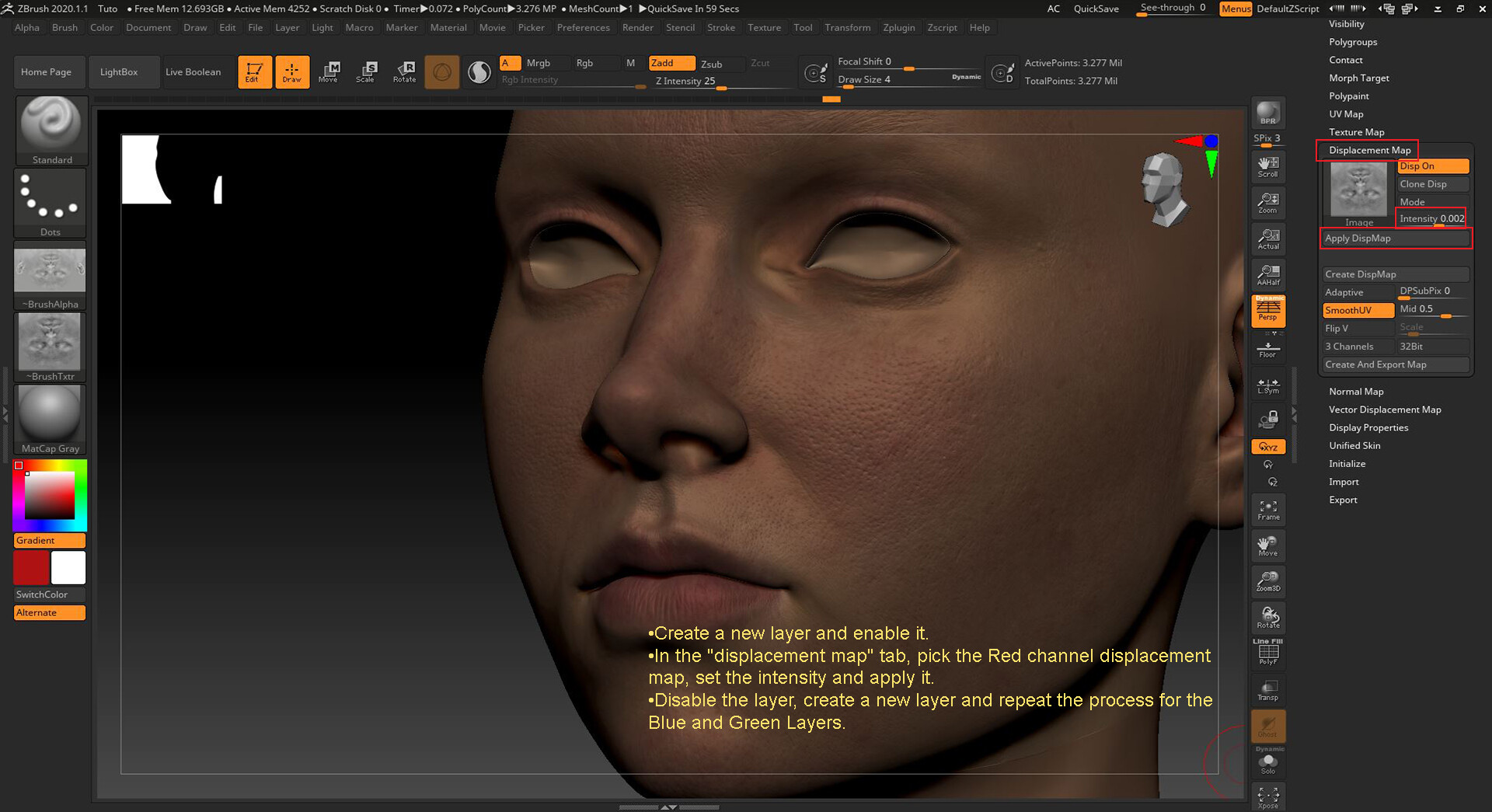
Task: Toggle Disp On in Displacement Map panel
Action: click(x=1433, y=166)
